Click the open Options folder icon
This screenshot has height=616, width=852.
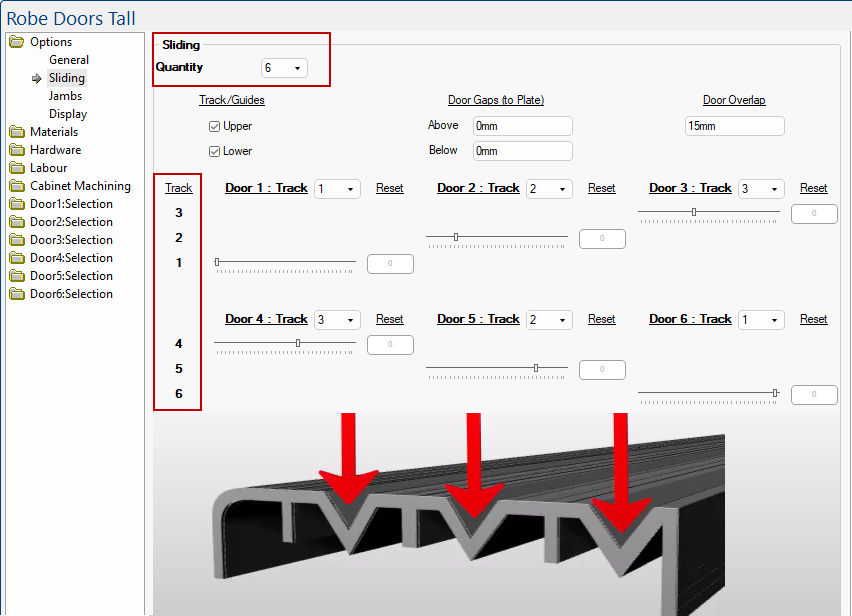click(17, 42)
